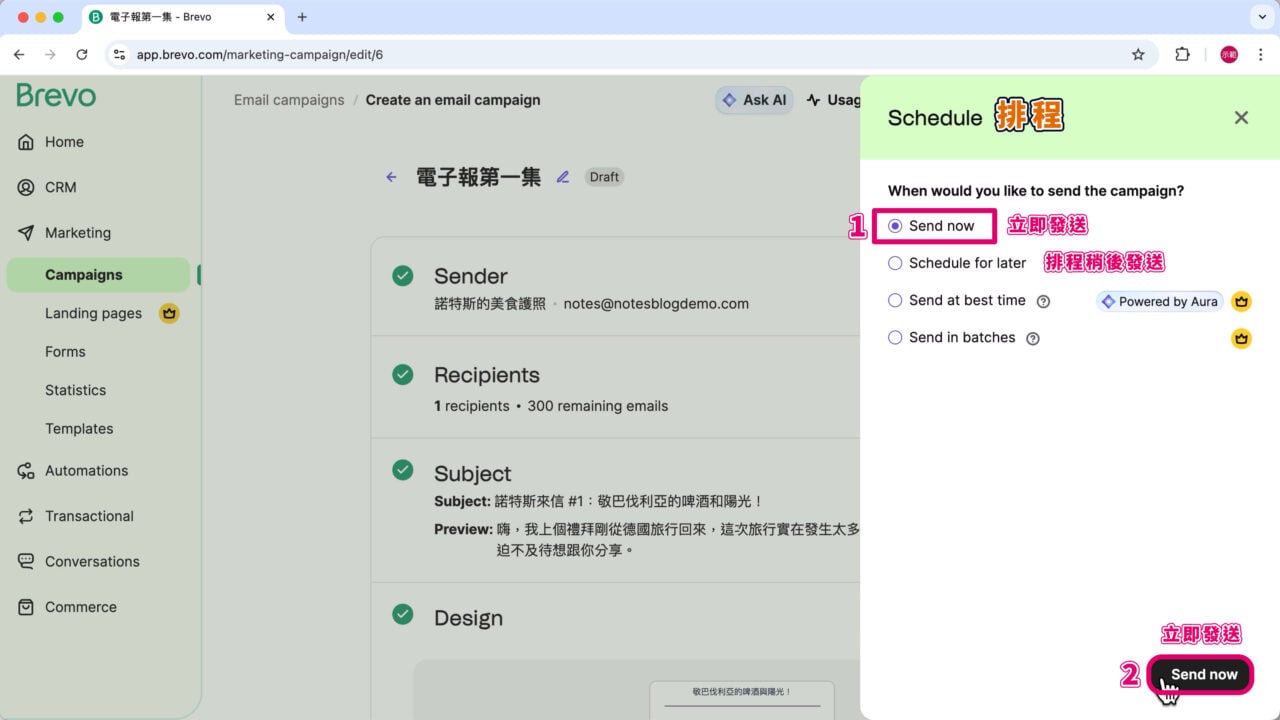
Task: Choose Schedule for later option
Action: 895,263
